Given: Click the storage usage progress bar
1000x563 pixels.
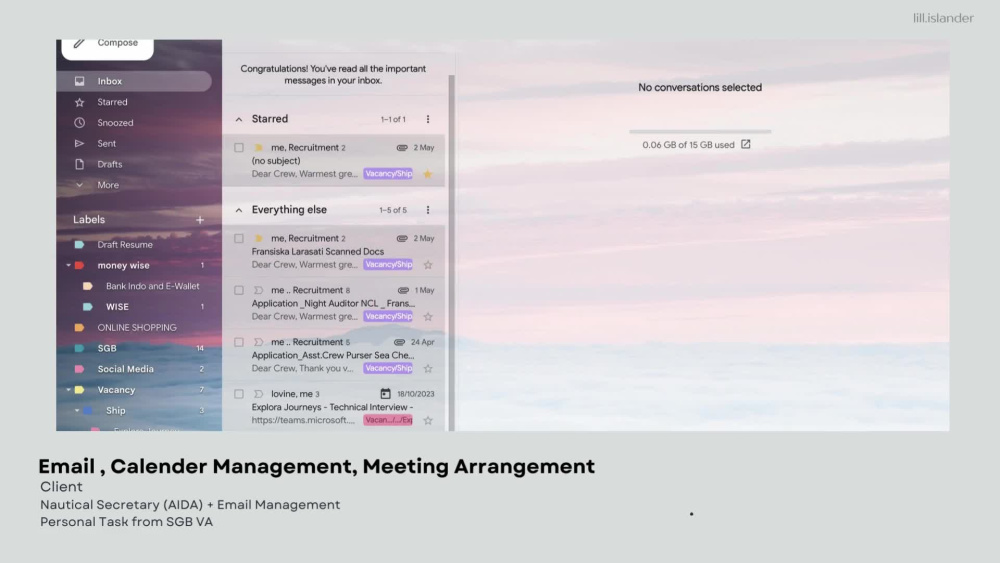Looking at the screenshot, I should pyautogui.click(x=700, y=131).
